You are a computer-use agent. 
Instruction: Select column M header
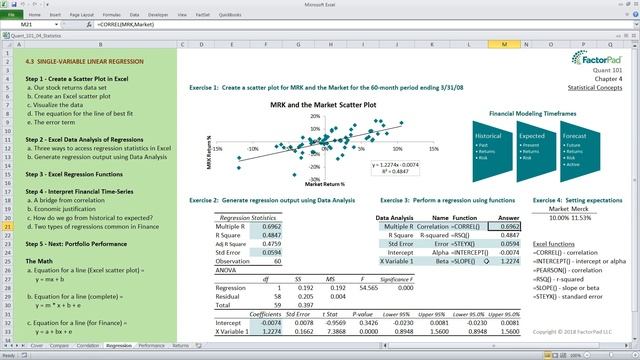pos(504,44)
